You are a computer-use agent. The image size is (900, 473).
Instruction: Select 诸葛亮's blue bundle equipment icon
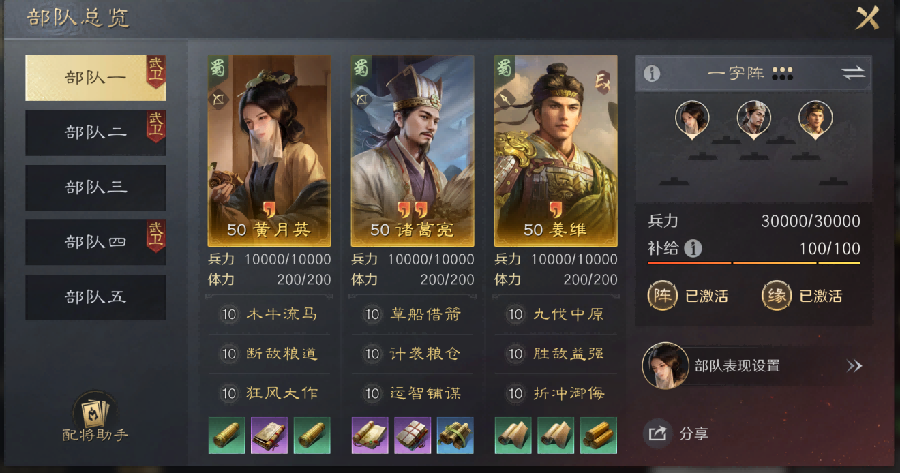[455, 435]
